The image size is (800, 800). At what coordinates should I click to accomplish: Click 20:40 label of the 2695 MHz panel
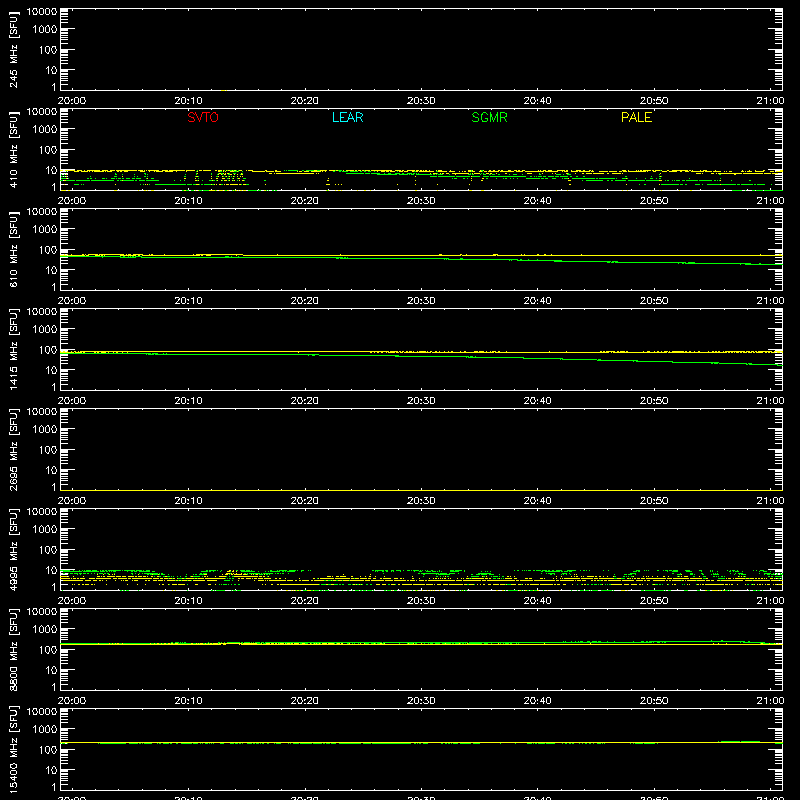(537, 501)
